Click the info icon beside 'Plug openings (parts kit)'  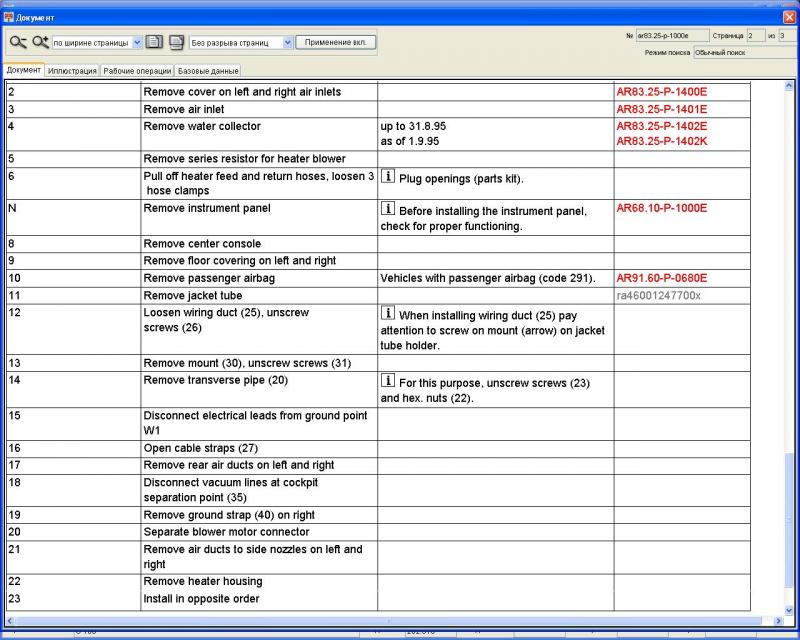coord(388,177)
